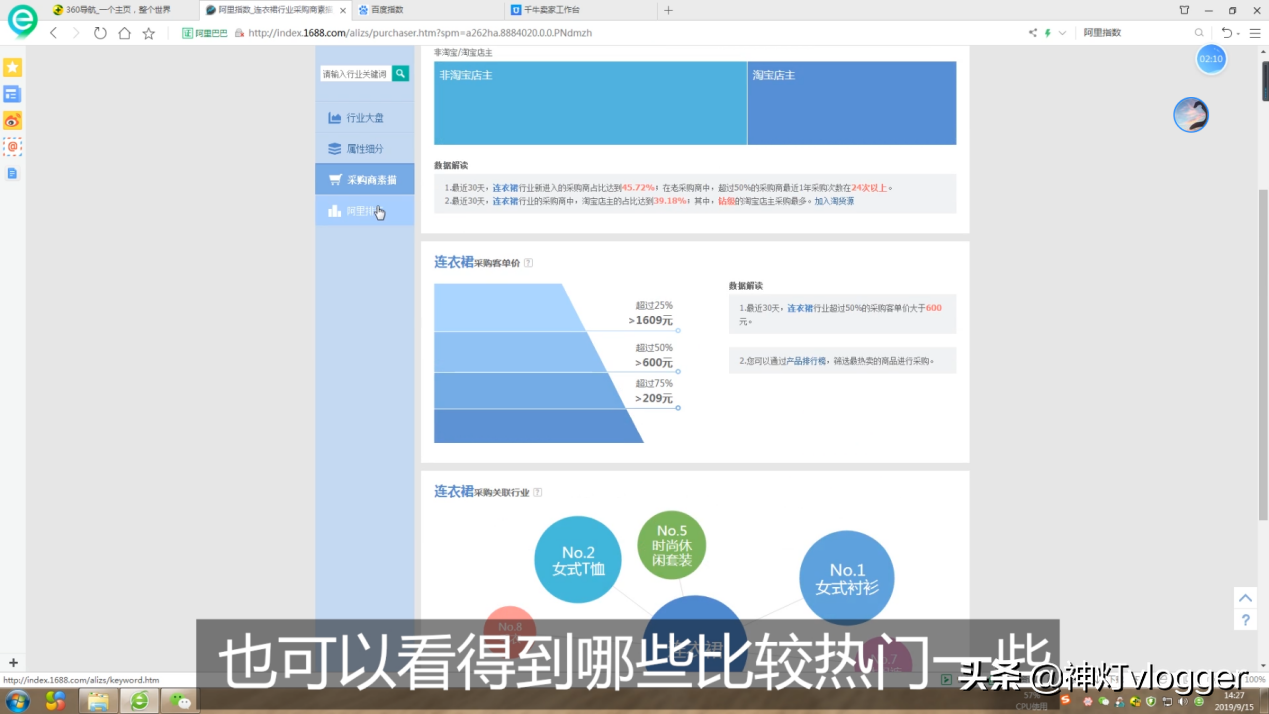Open the Weibo sidebar icon

[x=12, y=121]
